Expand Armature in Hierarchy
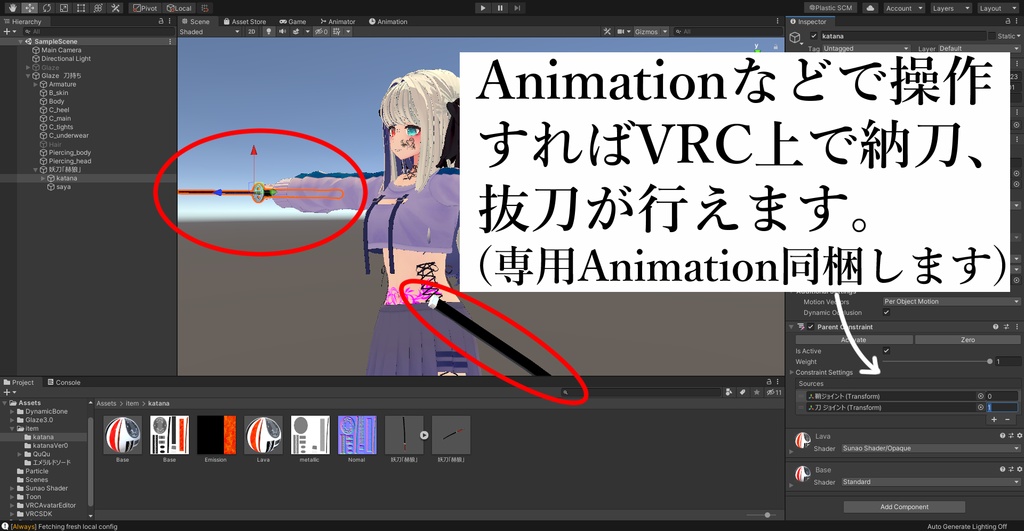The width and height of the screenshot is (1024, 531). pos(36,84)
